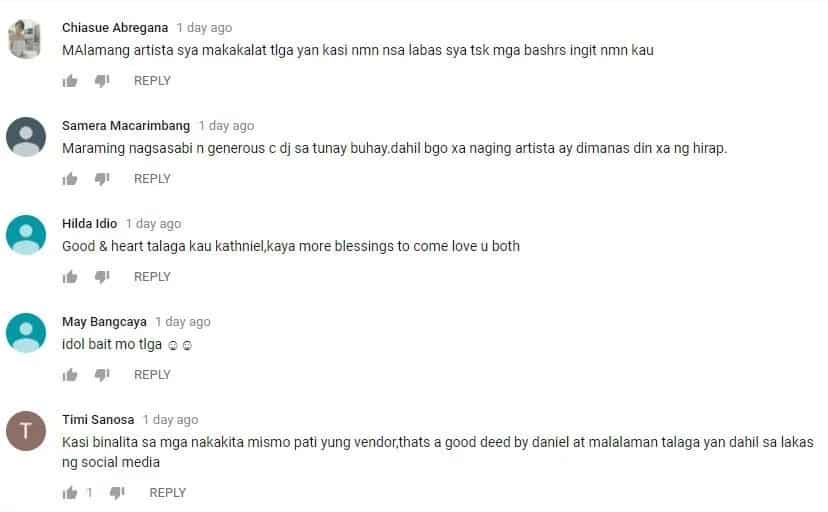828x512 pixels.
Task: Like Chiasue Abregana's comment
Action: [x=70, y=81]
